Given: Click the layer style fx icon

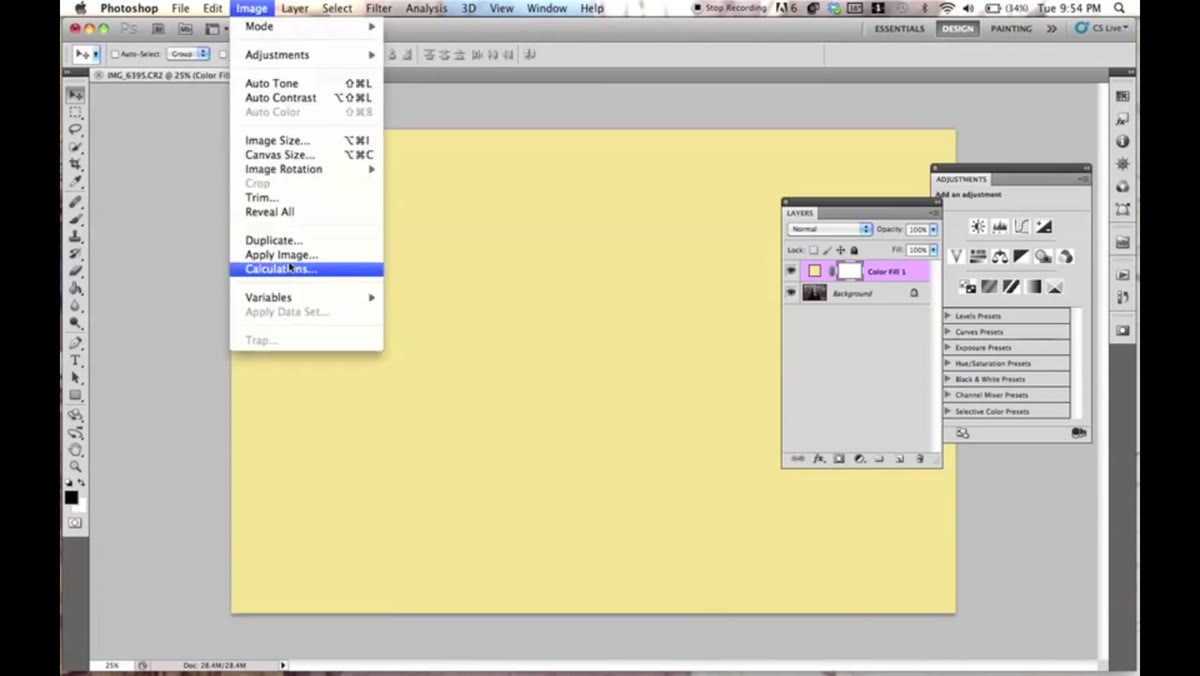Looking at the screenshot, I should click(819, 459).
